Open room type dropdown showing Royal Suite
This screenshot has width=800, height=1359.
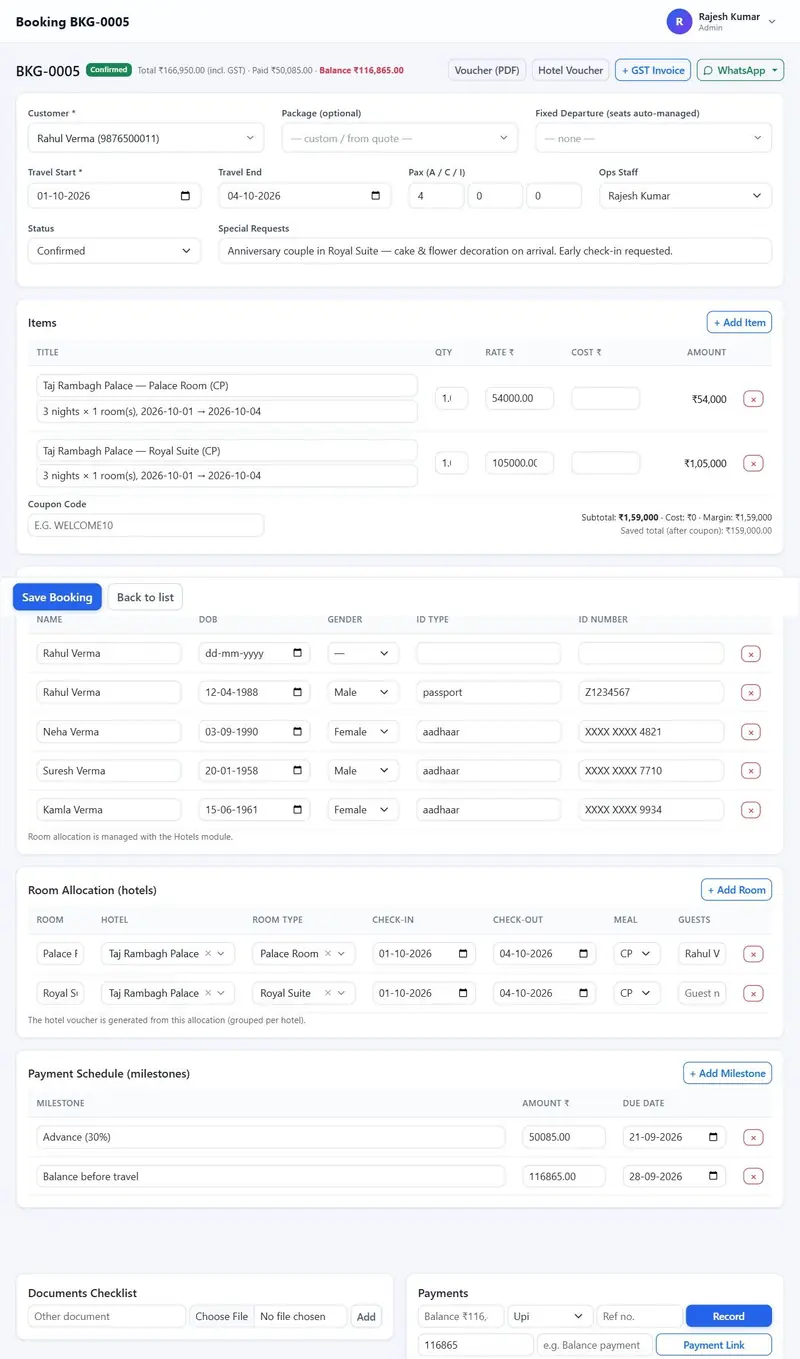303,993
